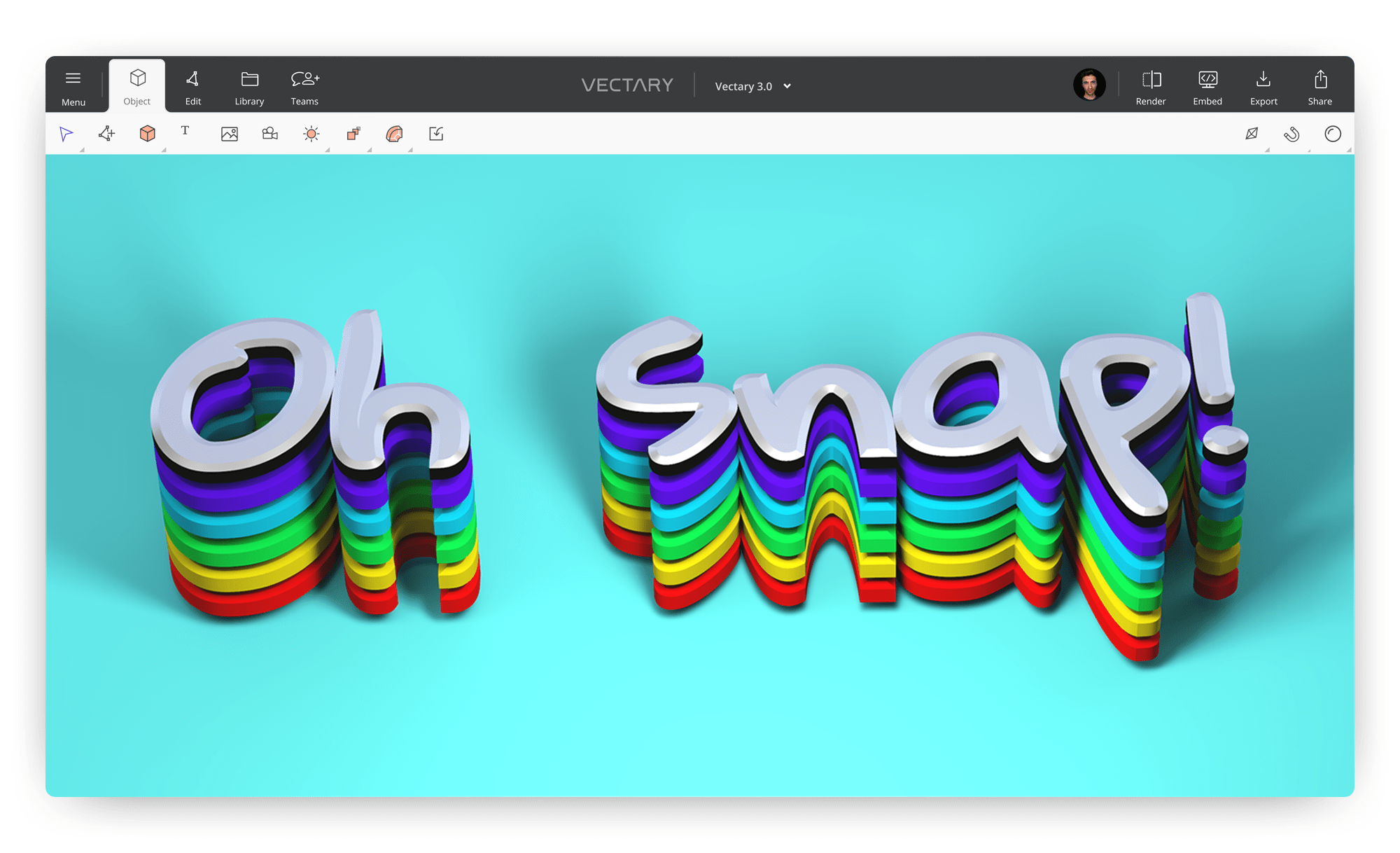This screenshot has width=1400, height=853.
Task: Select the Material tool icon
Action: (396, 134)
